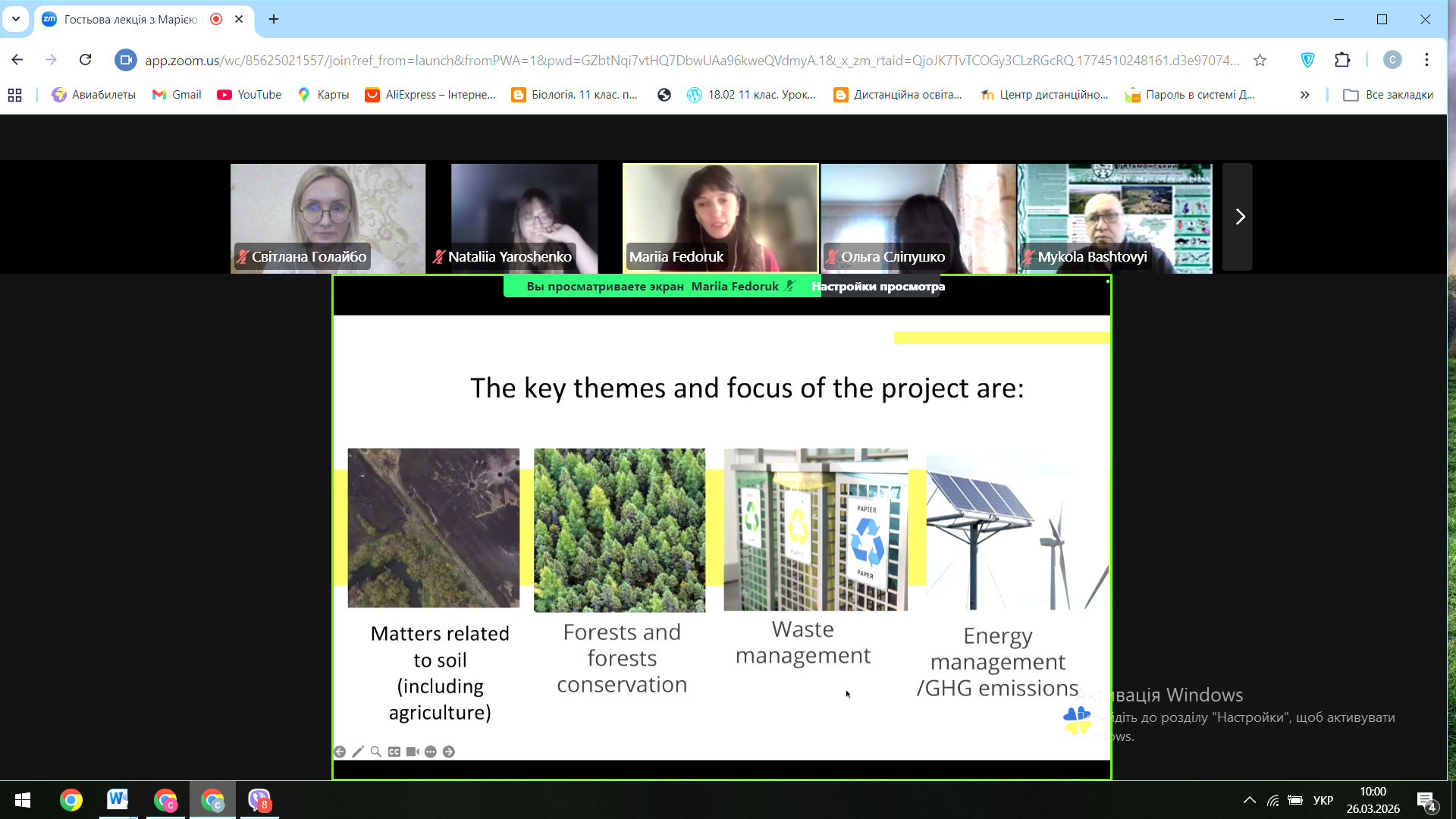The width and height of the screenshot is (1456, 819).
Task: Bookmark this page with the star icon
Action: tap(1260, 60)
